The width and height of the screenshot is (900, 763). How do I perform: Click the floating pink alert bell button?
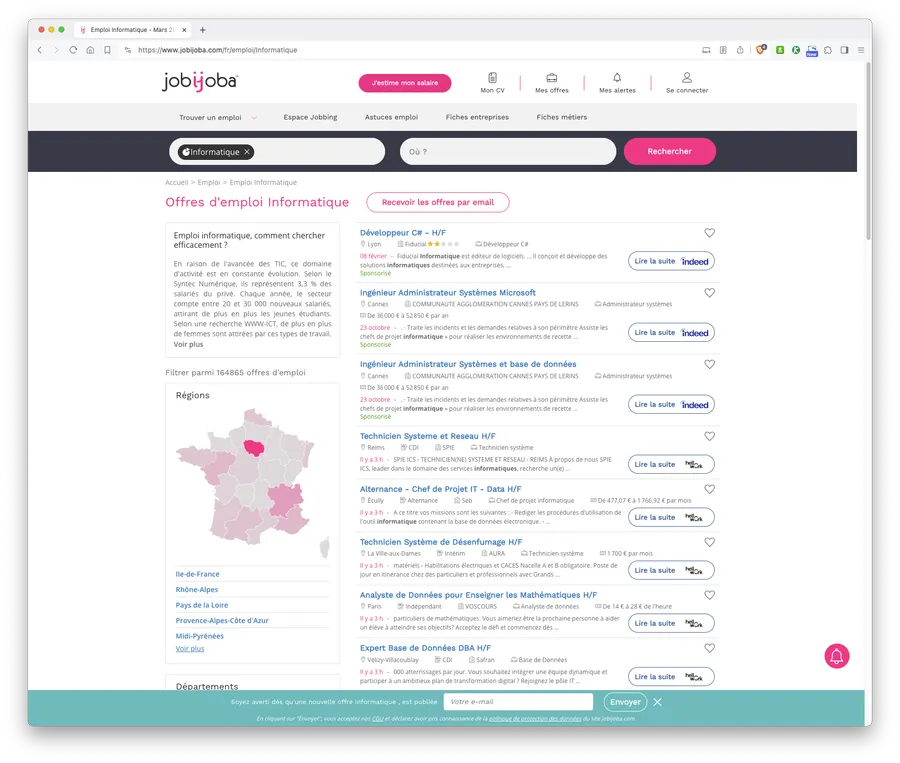[x=836, y=656]
